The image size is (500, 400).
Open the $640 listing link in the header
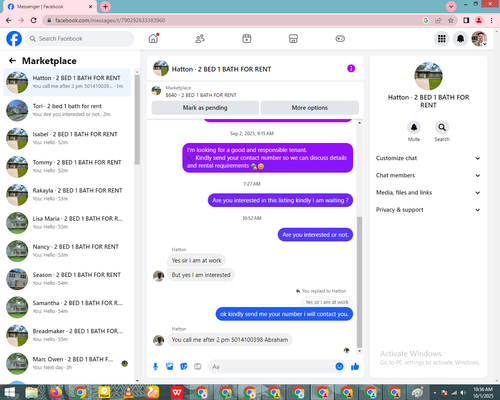[x=201, y=95]
